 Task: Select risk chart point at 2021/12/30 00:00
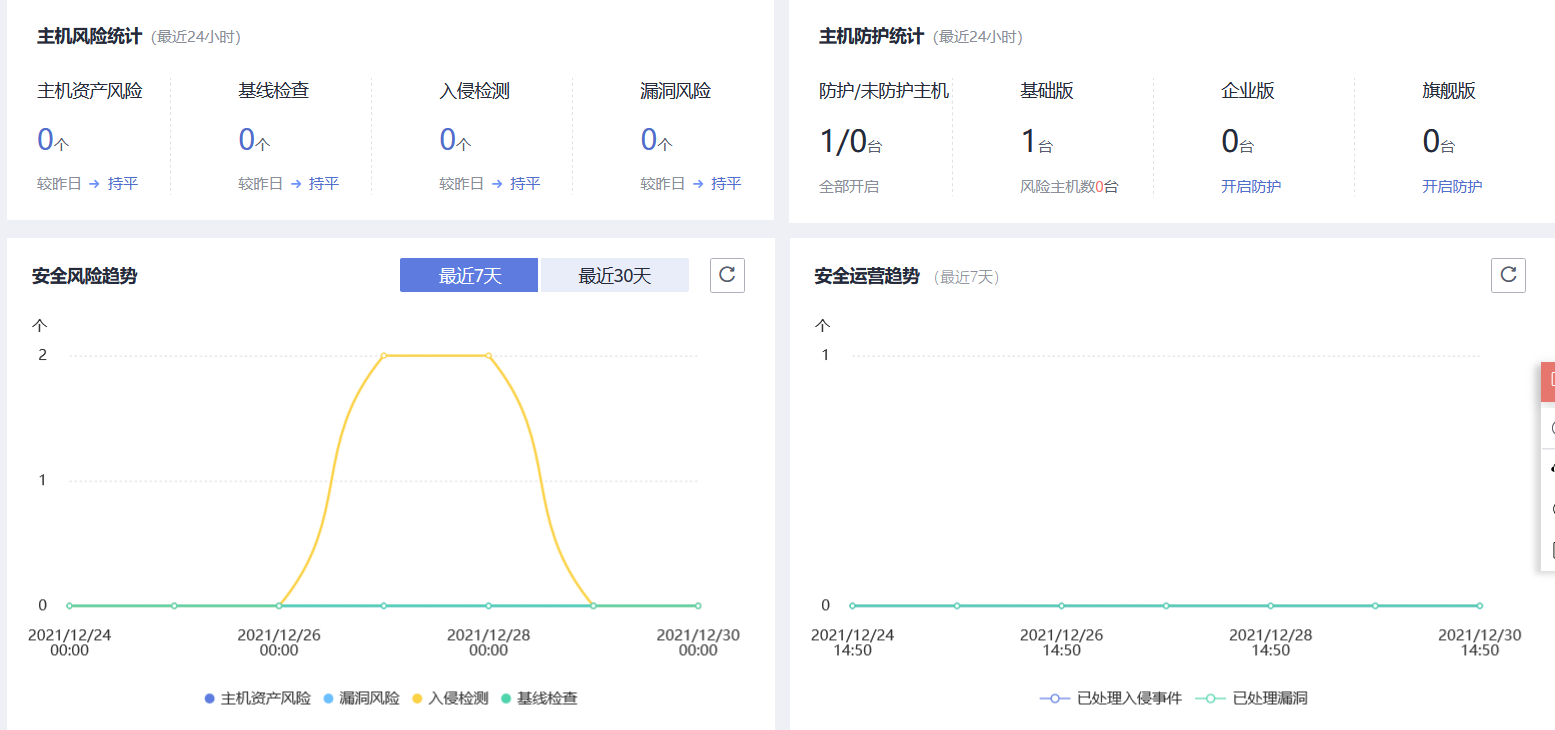coord(698,605)
